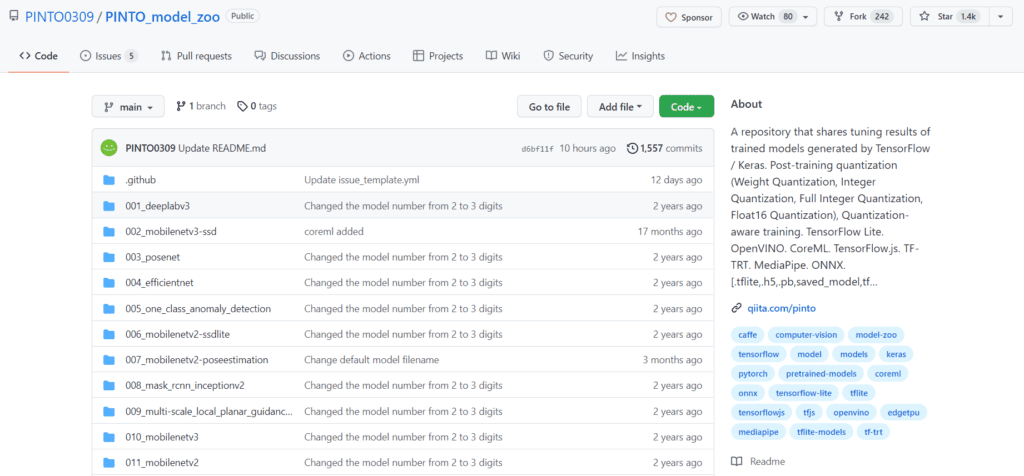1024x476 pixels.
Task: Click folder icon for 003_posenet
Action: 109,257
